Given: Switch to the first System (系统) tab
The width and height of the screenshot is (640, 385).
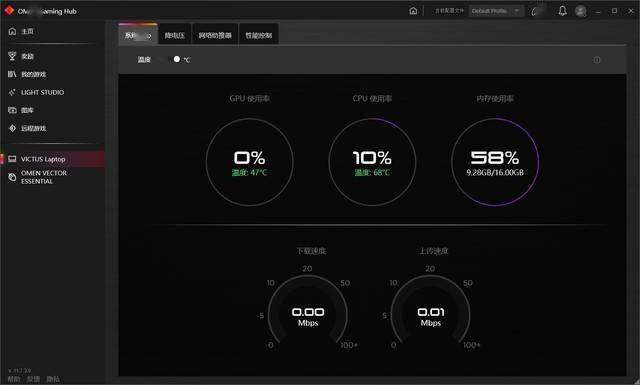Looking at the screenshot, I should [x=138, y=35].
